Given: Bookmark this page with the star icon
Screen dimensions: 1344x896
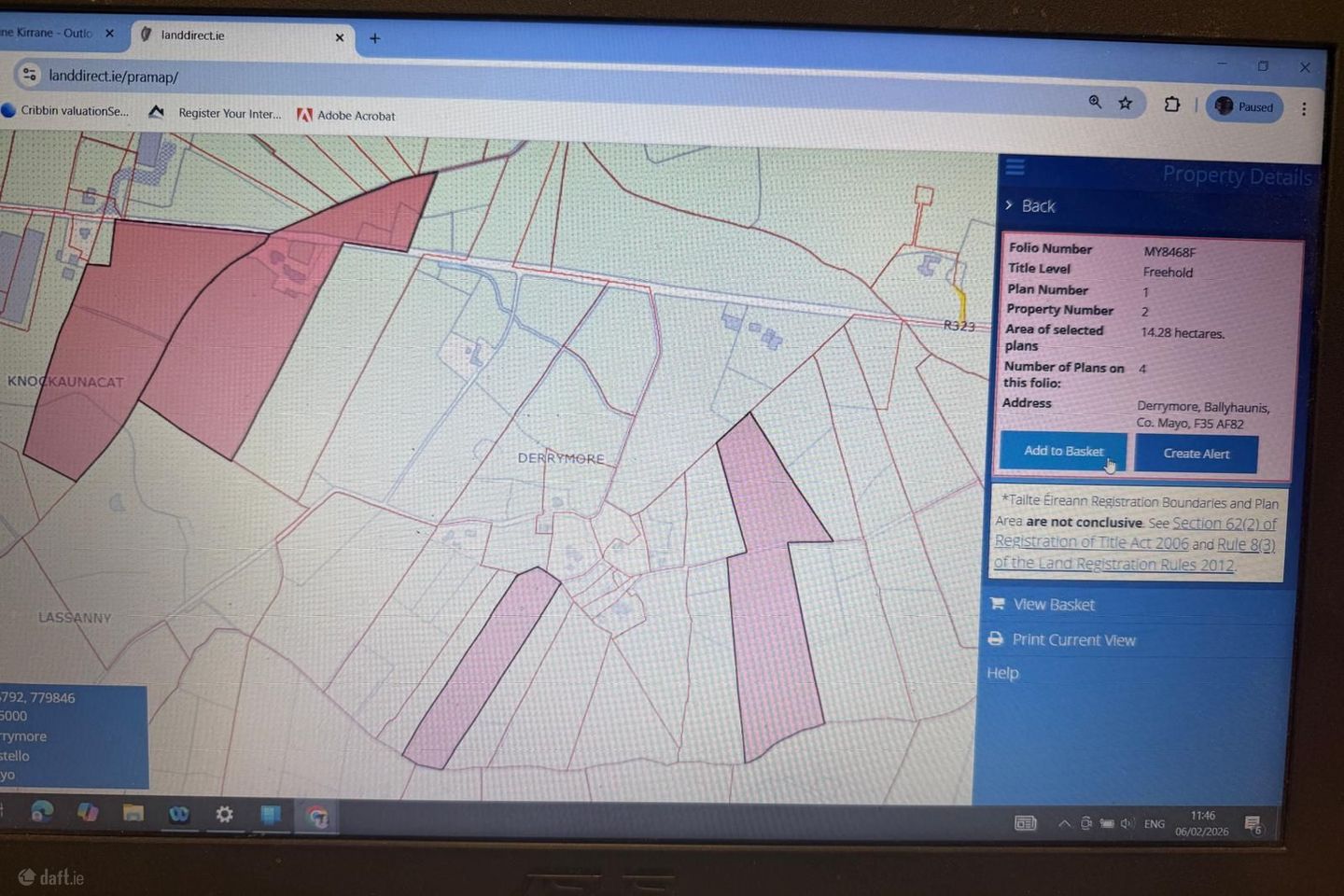Looking at the screenshot, I should click(1126, 103).
